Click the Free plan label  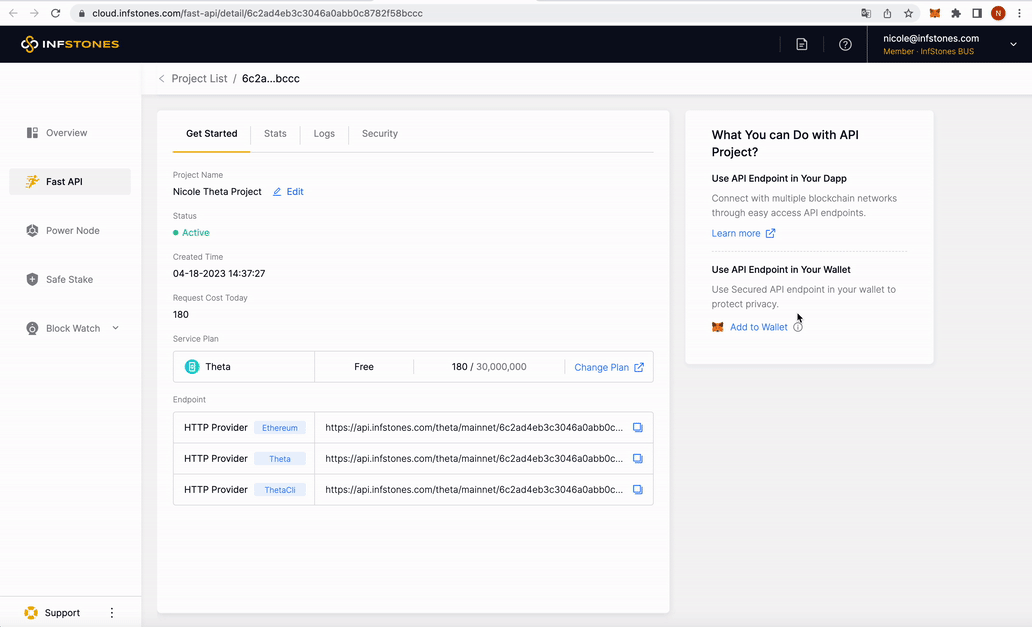pos(364,366)
